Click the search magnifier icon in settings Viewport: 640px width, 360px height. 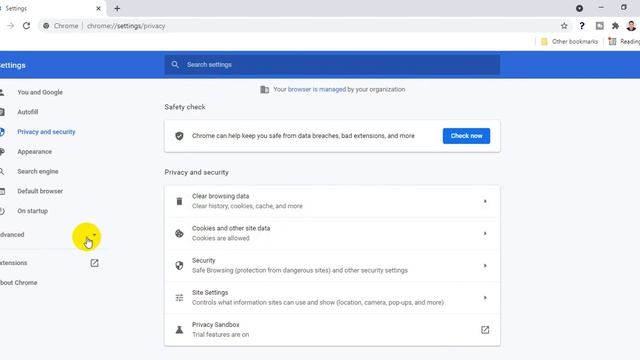(x=175, y=64)
